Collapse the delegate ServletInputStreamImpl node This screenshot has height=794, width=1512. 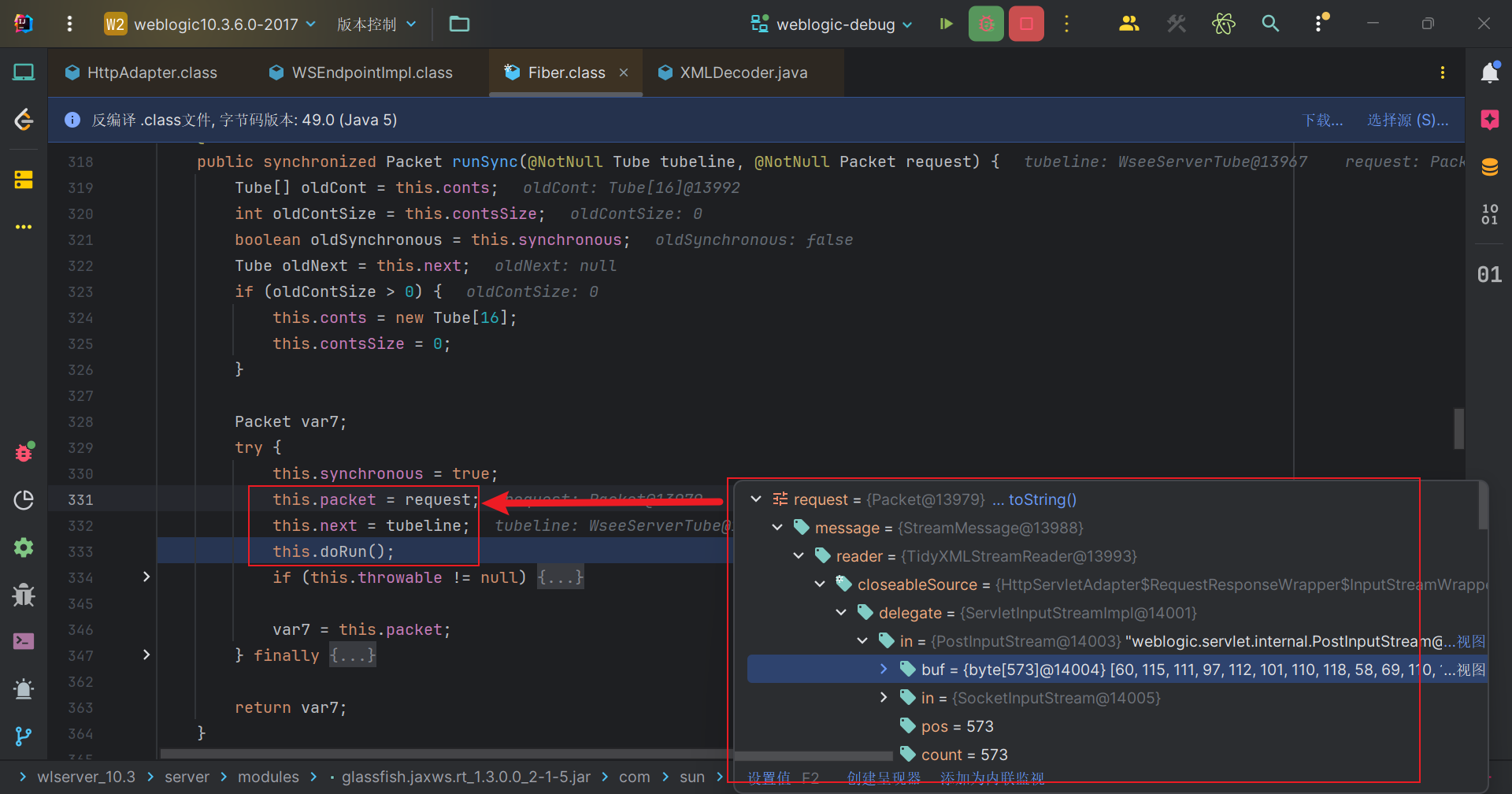click(x=841, y=612)
